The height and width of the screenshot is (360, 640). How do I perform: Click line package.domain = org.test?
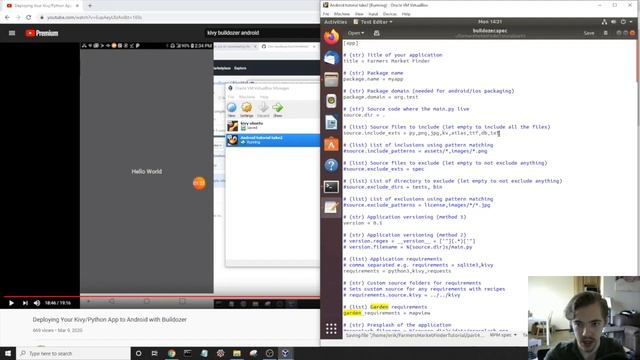[x=381, y=97]
